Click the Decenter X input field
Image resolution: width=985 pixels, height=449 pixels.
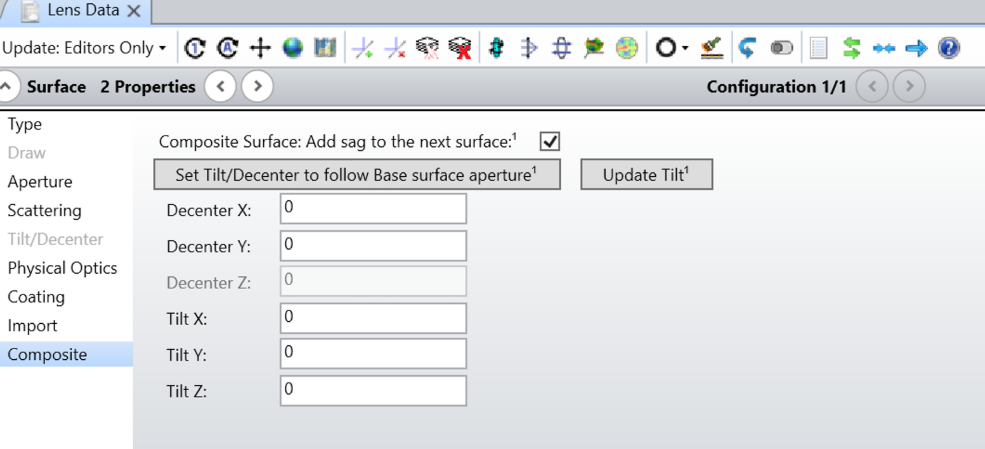373,208
